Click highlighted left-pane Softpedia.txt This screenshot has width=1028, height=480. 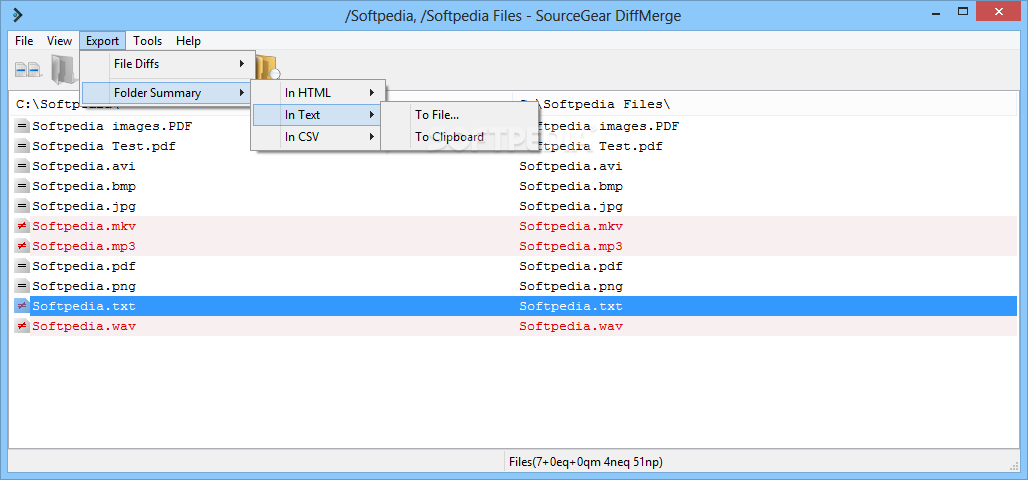[x=84, y=306]
